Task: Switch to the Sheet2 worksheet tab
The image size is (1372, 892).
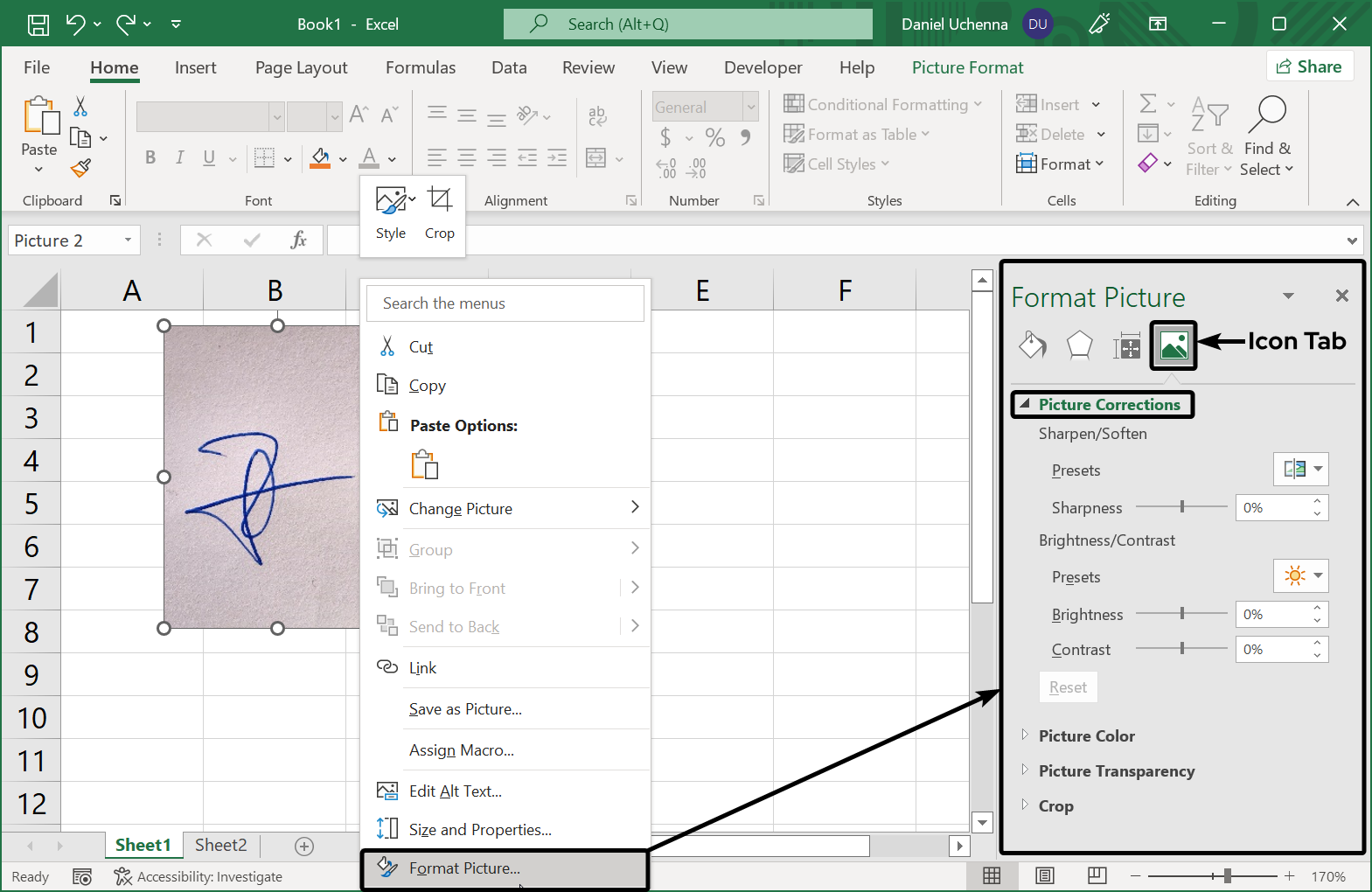Action: point(220,845)
